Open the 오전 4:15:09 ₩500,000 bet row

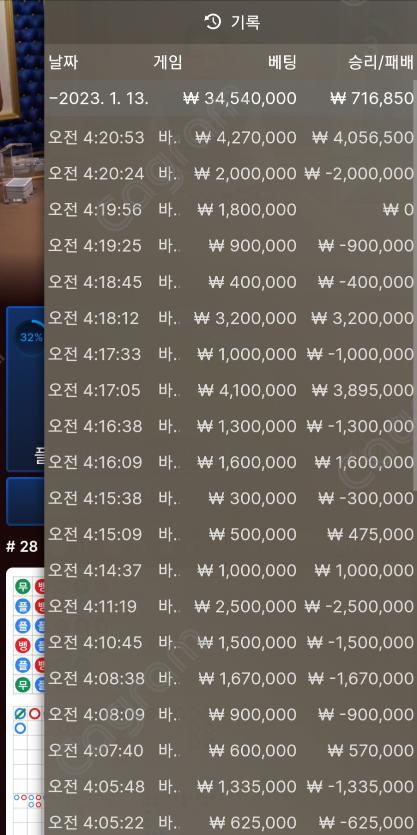231,534
